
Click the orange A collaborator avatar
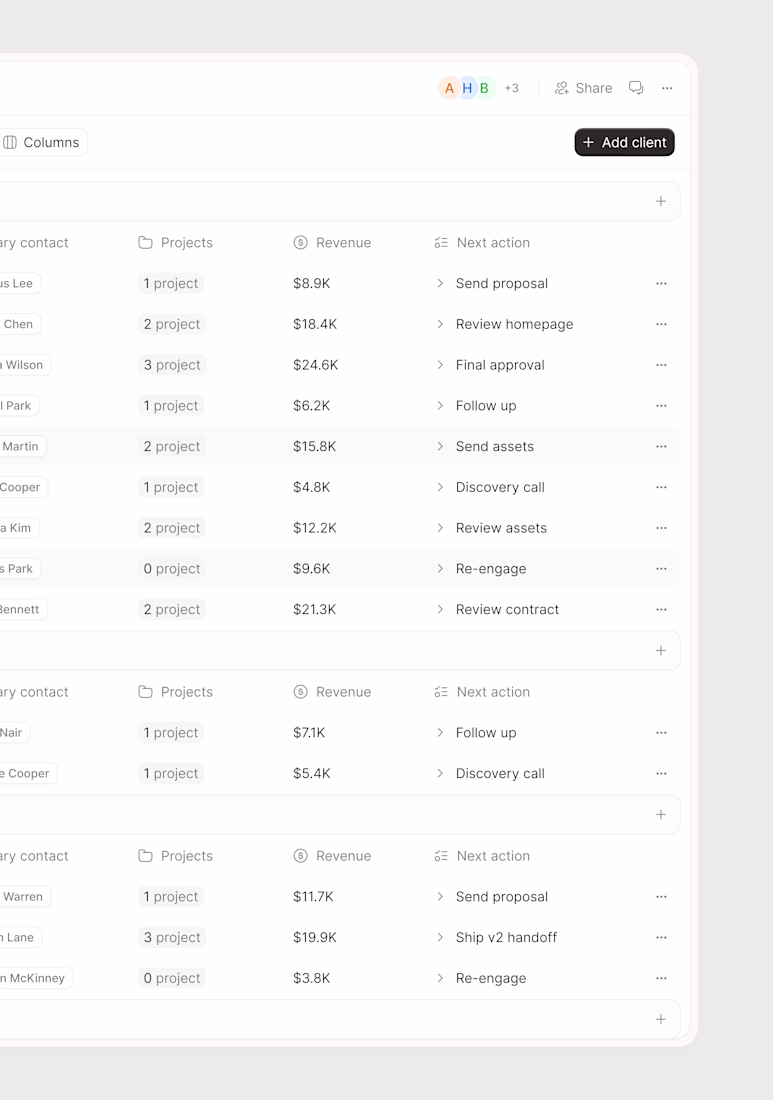click(x=449, y=88)
